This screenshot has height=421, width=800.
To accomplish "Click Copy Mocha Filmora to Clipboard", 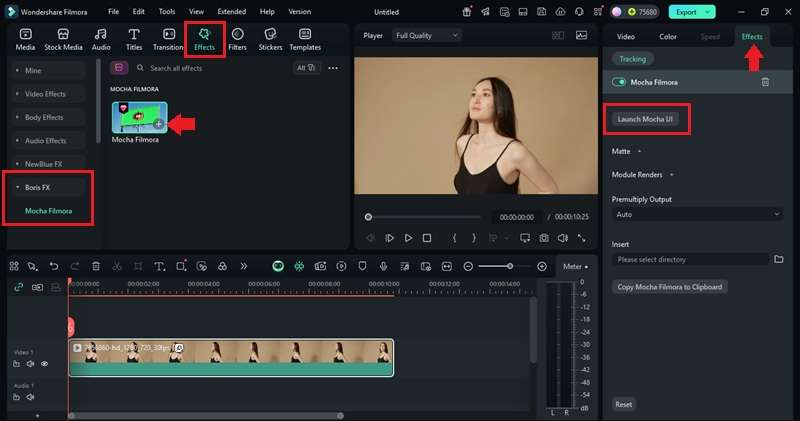I will 669,287.
